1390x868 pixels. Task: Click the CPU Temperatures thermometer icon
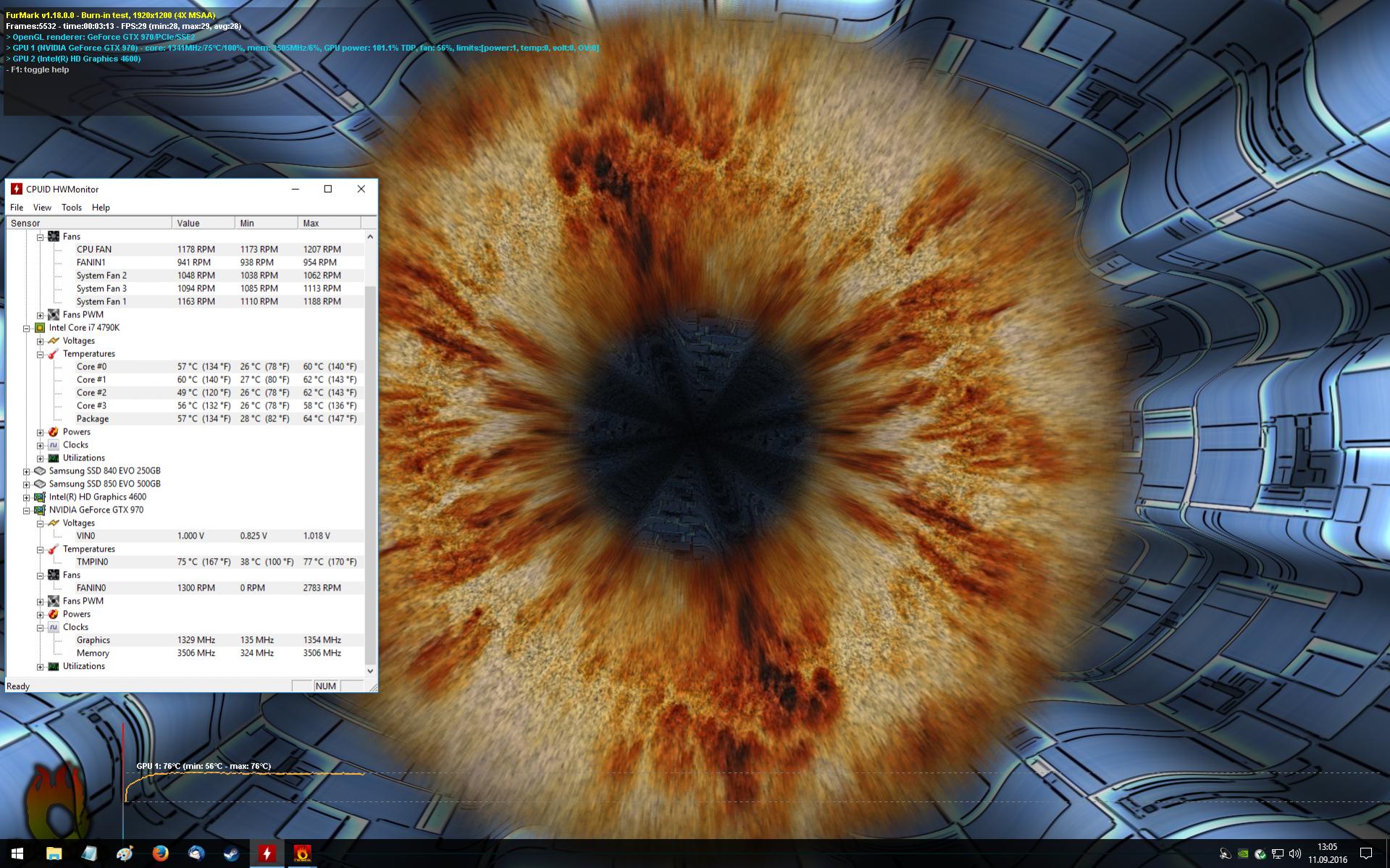pos(53,354)
